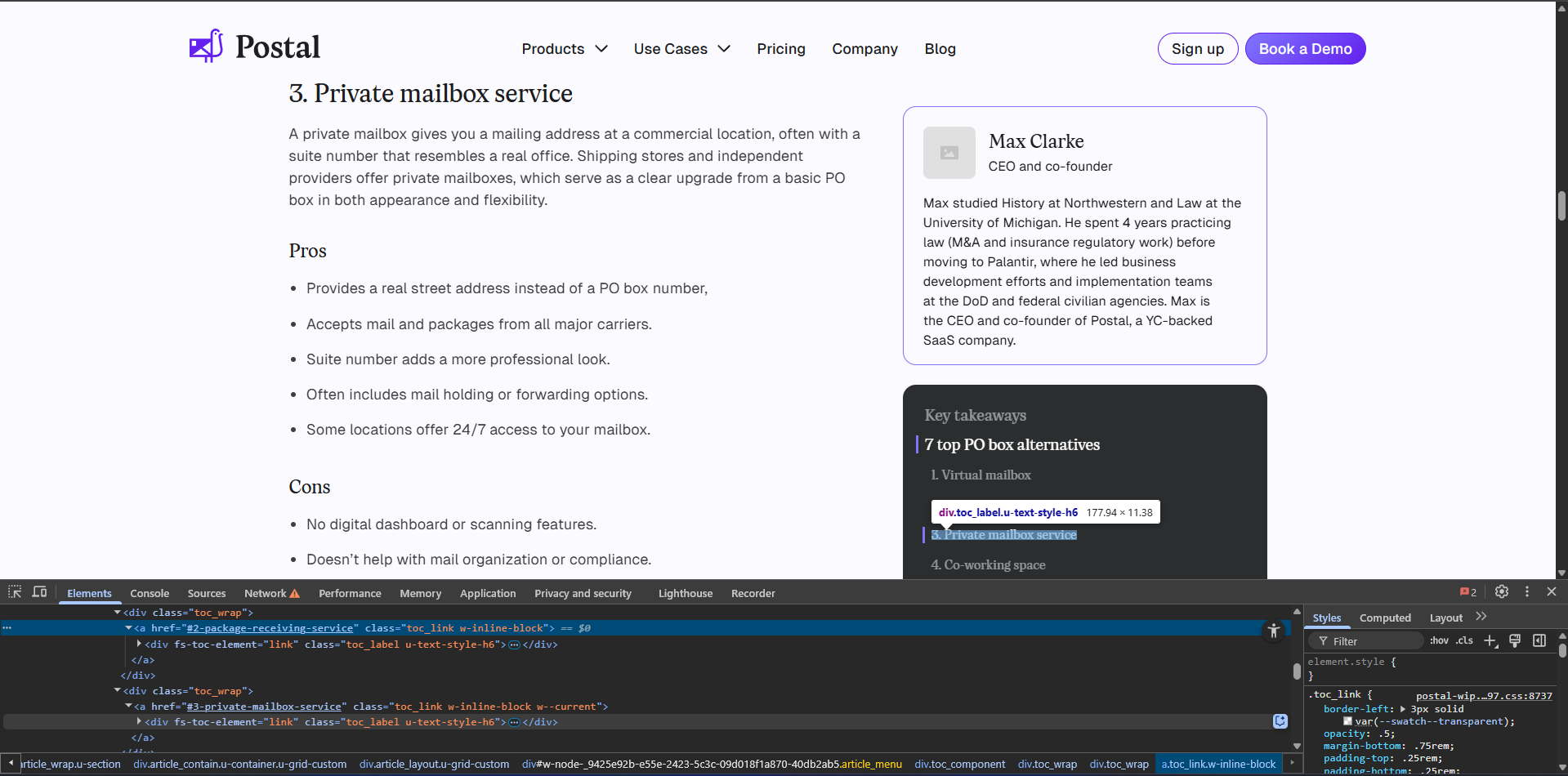Open the computed styles sidebar icon

(x=1539, y=641)
